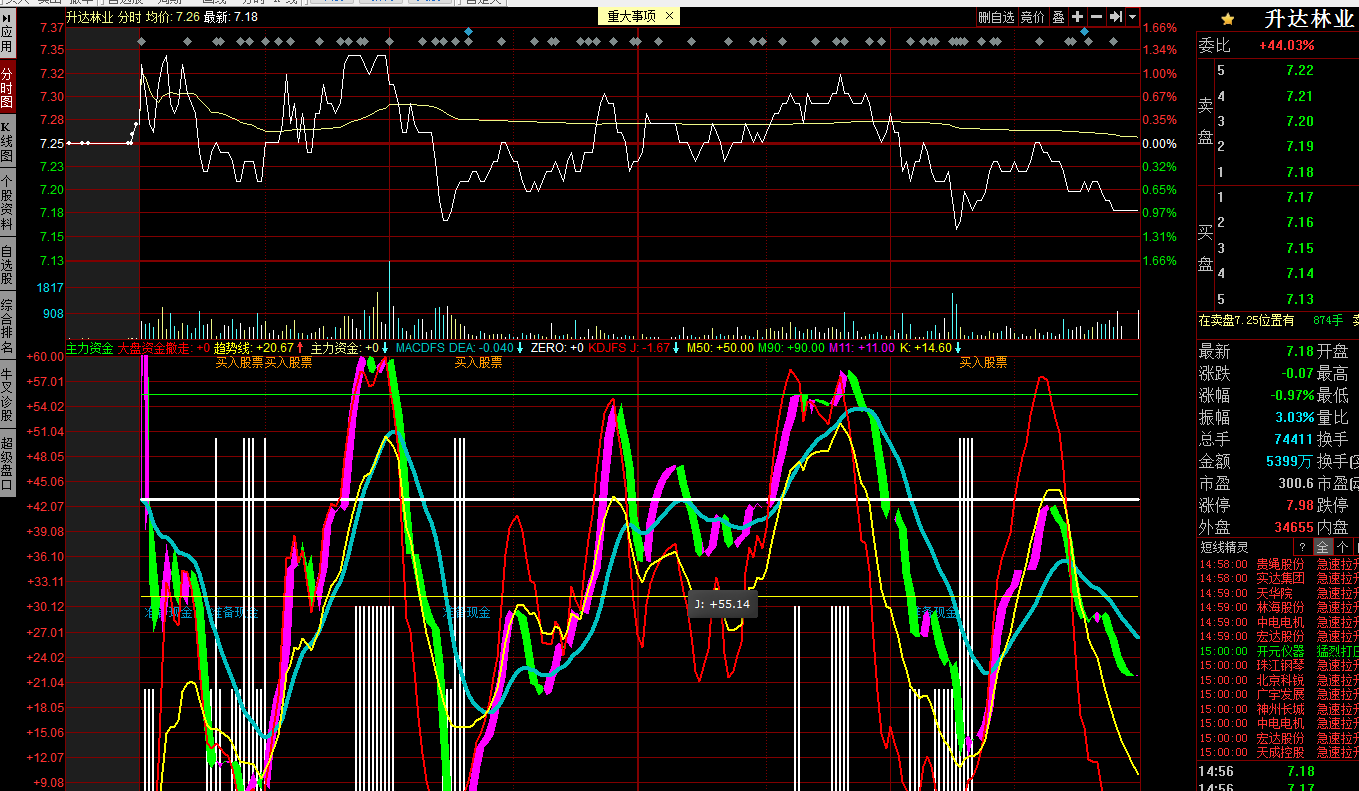This screenshot has height=791, width=1359.
Task: Click sell level 5 price 7.22
Action: (1300, 71)
